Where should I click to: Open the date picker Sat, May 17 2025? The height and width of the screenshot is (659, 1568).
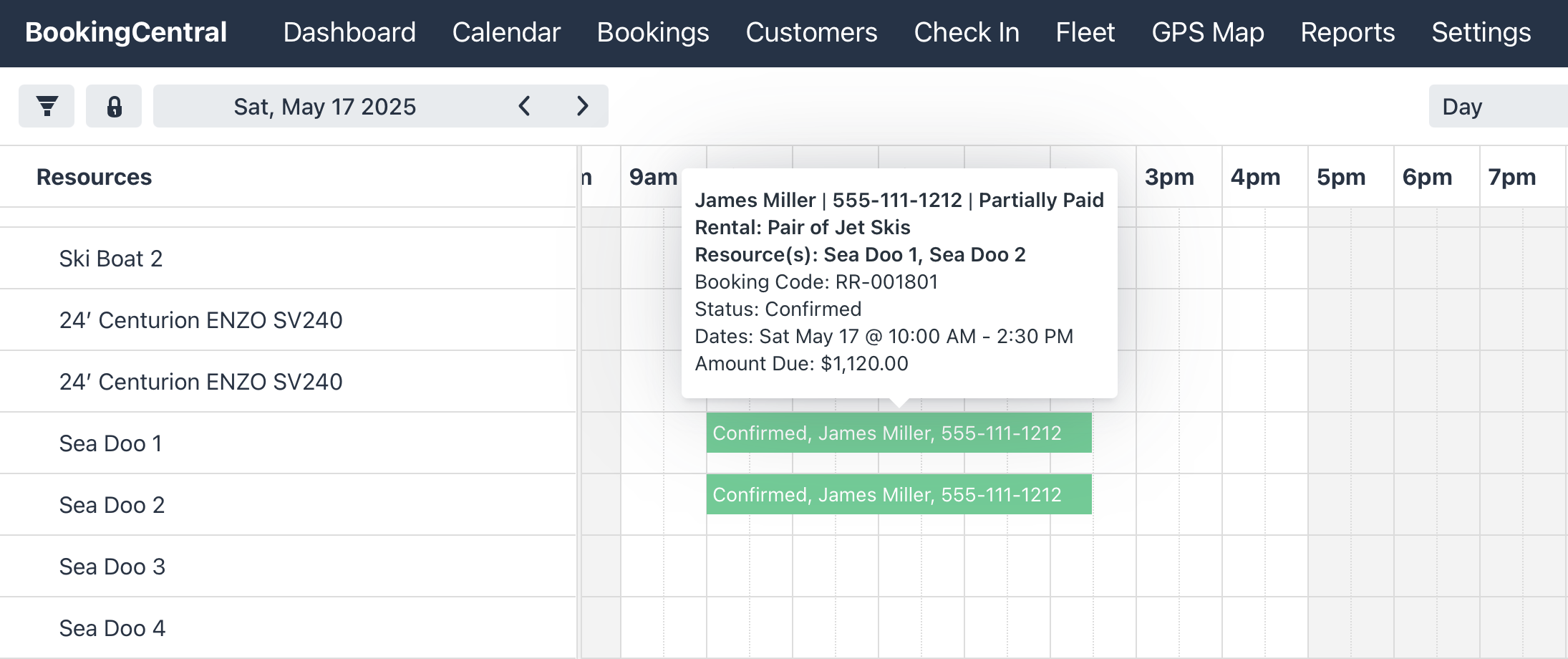[325, 107]
